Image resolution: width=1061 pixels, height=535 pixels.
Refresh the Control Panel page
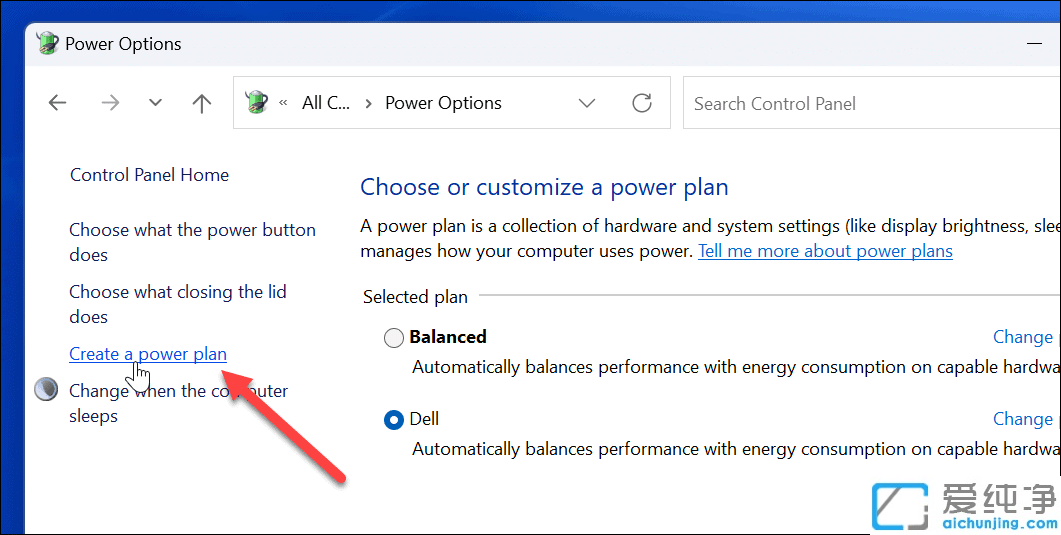click(x=642, y=103)
